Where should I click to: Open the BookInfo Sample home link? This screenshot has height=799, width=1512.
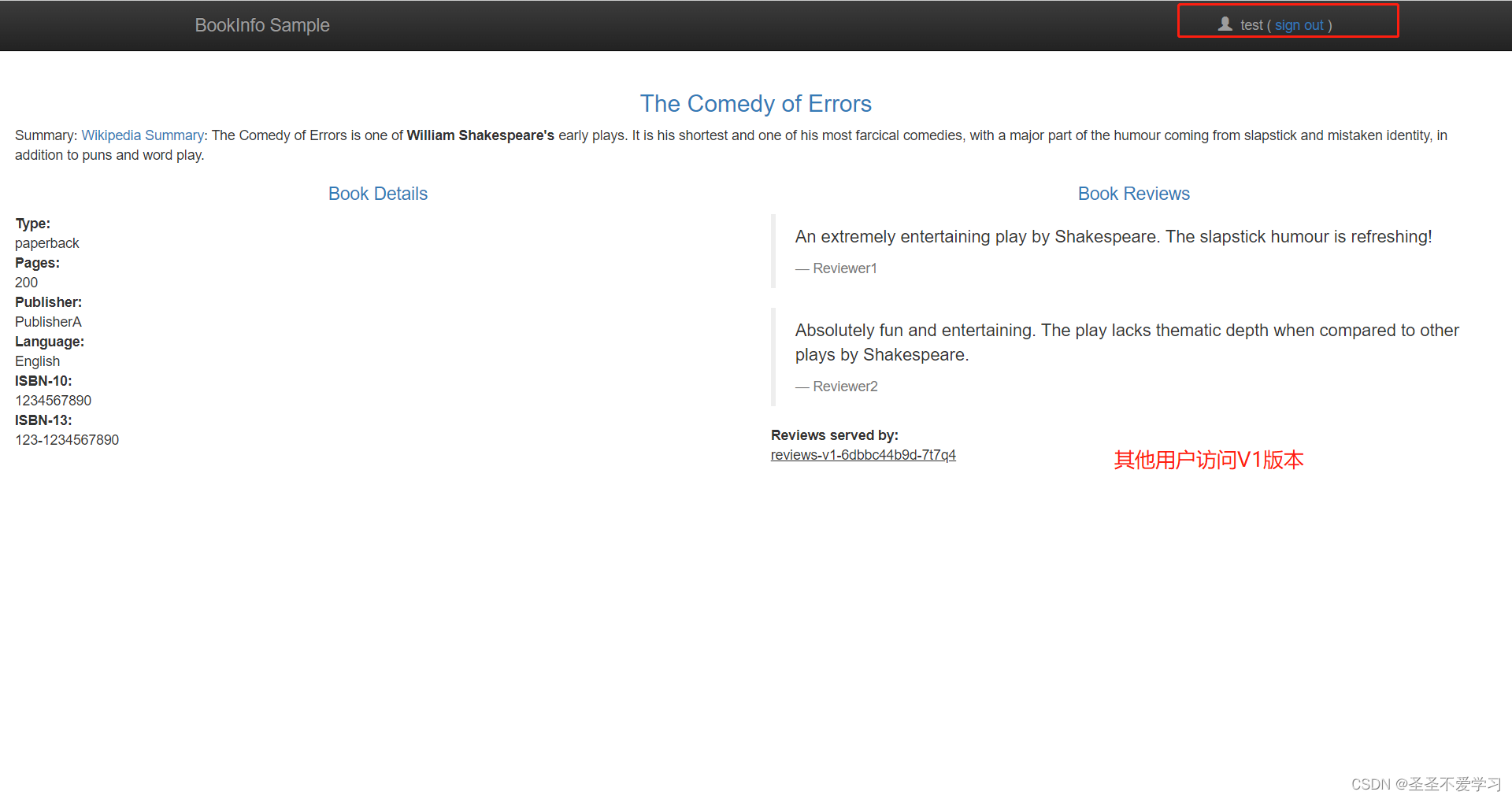[262, 25]
